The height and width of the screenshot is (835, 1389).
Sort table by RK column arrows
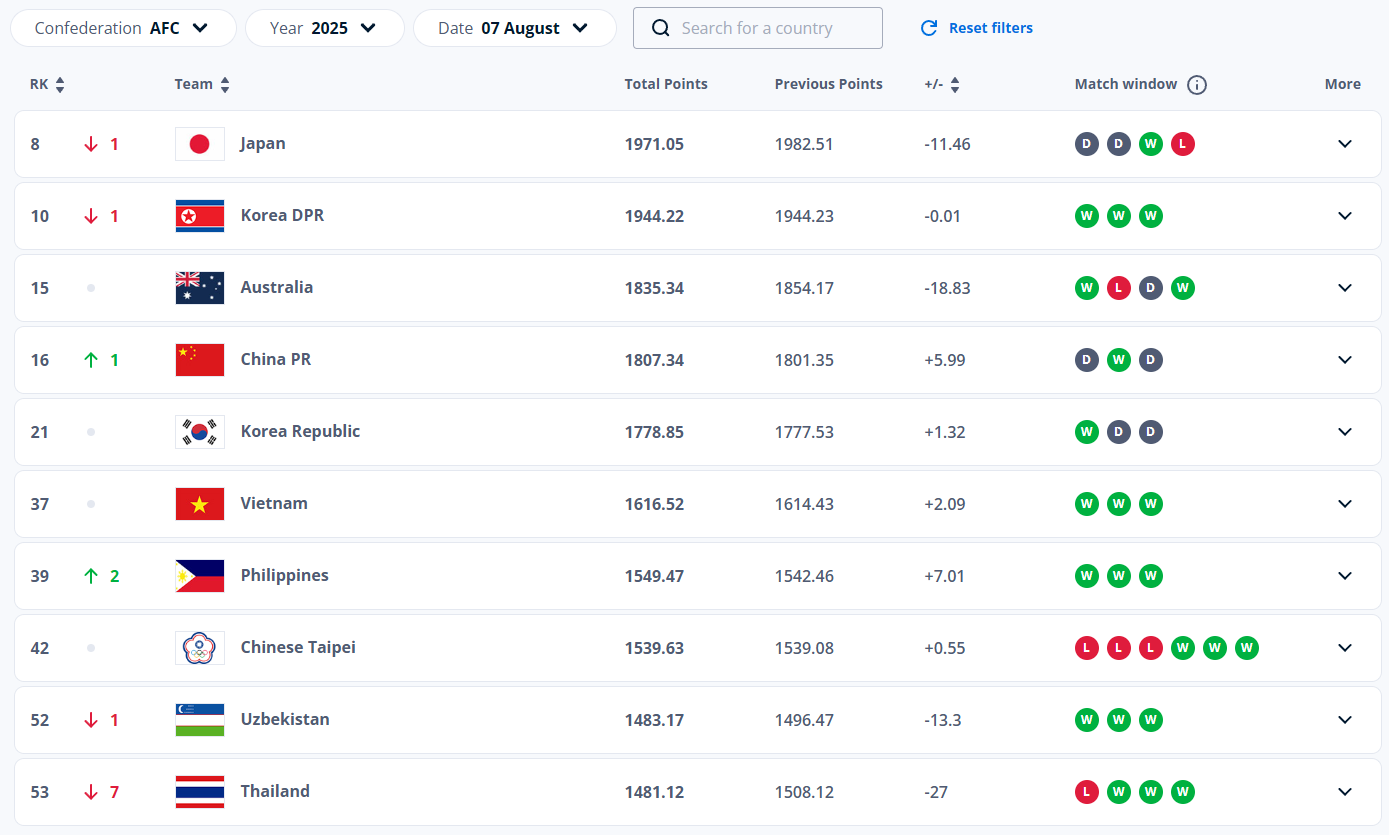point(60,85)
